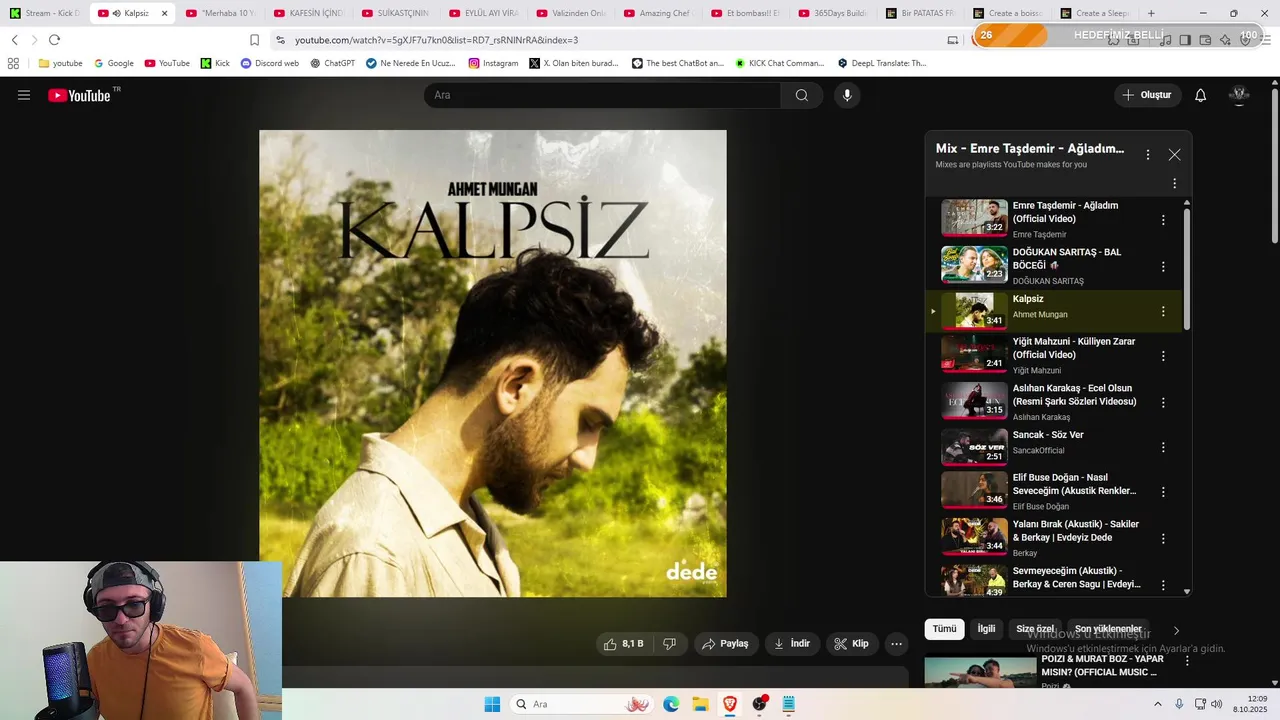Select the Tümü filter chip
1280x720 pixels.
pos(945,629)
